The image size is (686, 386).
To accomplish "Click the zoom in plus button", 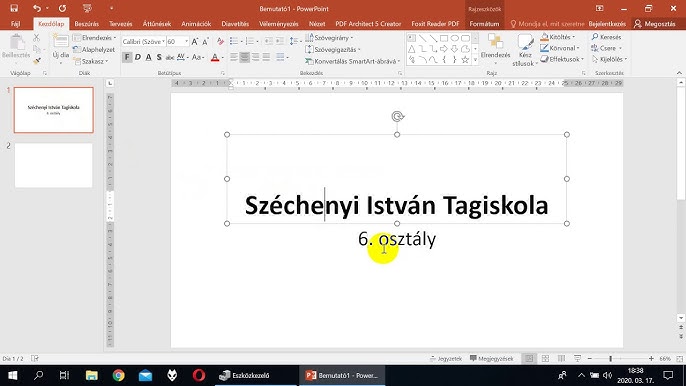I will [x=651, y=359].
